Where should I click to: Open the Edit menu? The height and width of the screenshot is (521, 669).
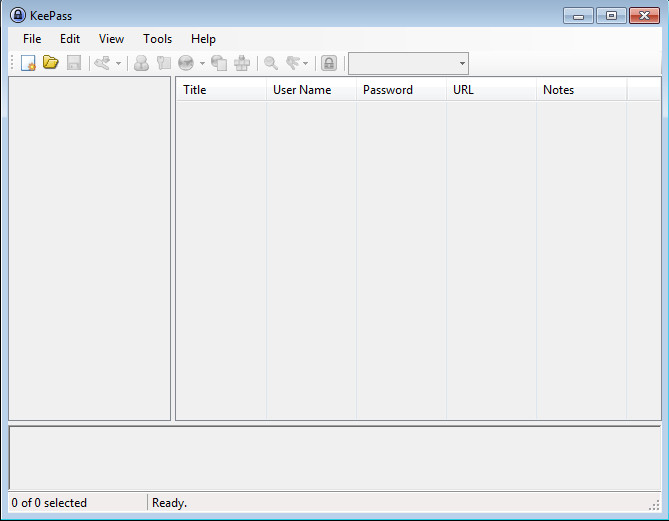(x=70, y=39)
